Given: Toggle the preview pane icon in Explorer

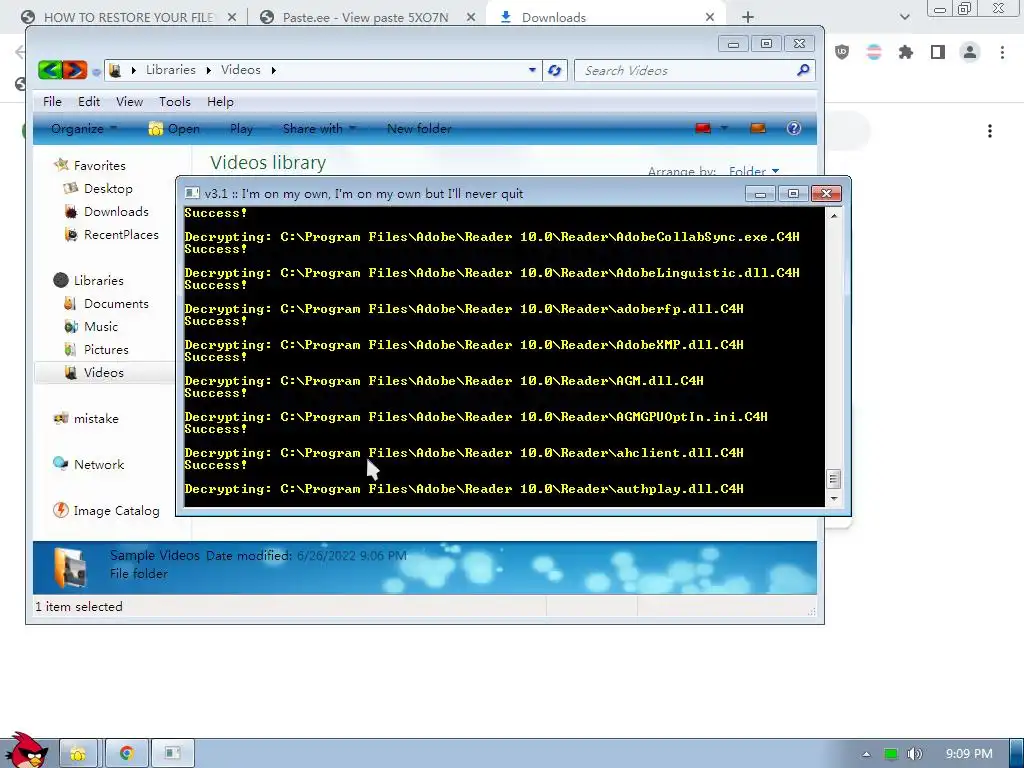Looking at the screenshot, I should click(x=758, y=128).
